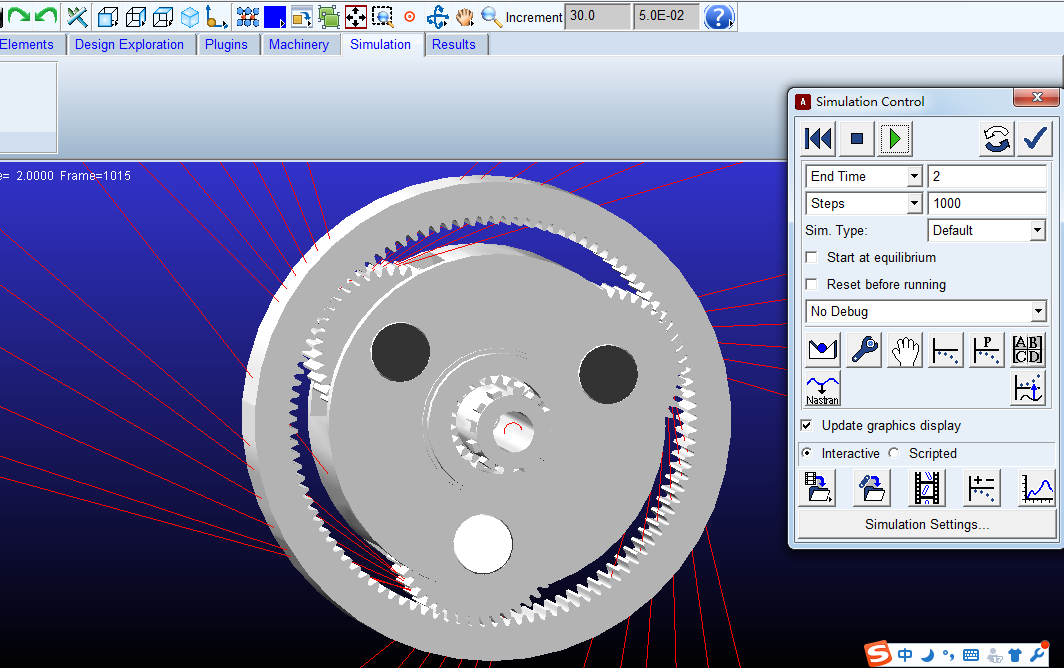Select the hand pan tool in toolbar
The image size is (1064, 668).
tap(464, 17)
